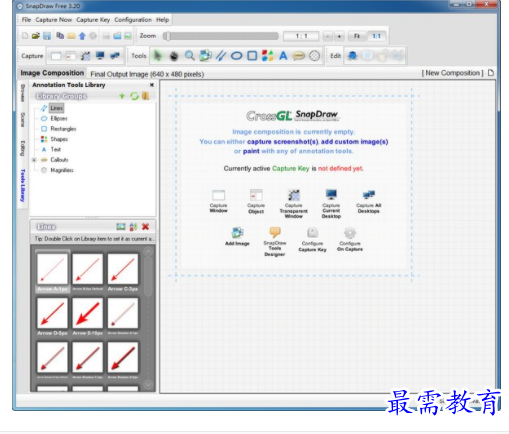The width and height of the screenshot is (509, 434).
Task: Select Capture All Desktops toolbar icon
Action: point(115,56)
